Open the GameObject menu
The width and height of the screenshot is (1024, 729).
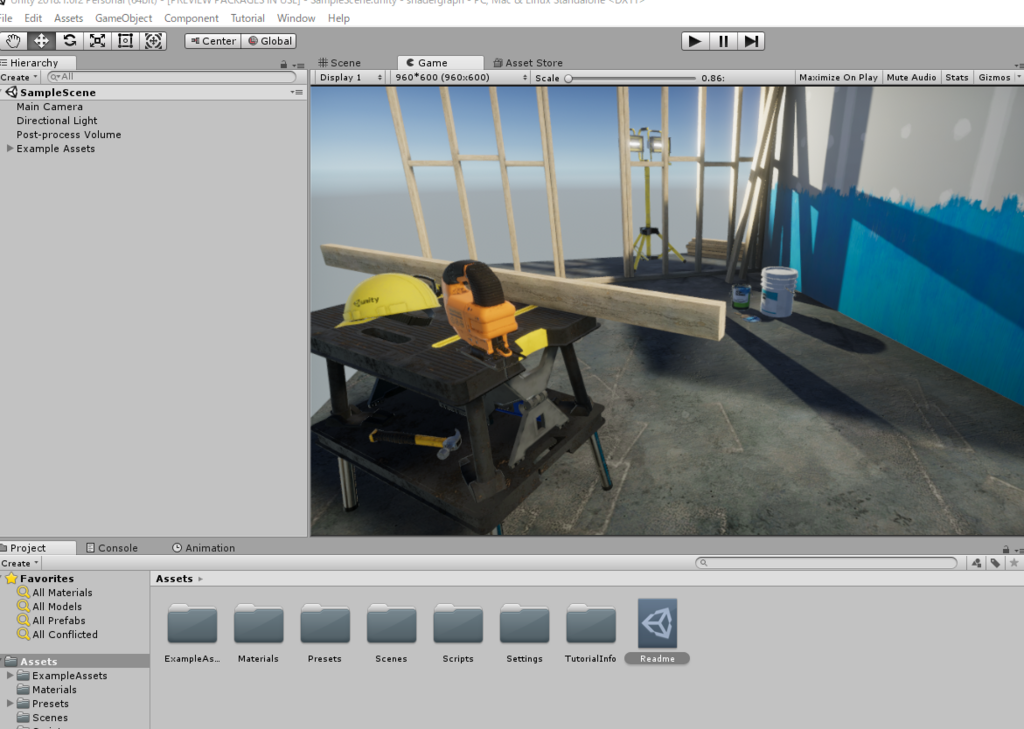123,18
